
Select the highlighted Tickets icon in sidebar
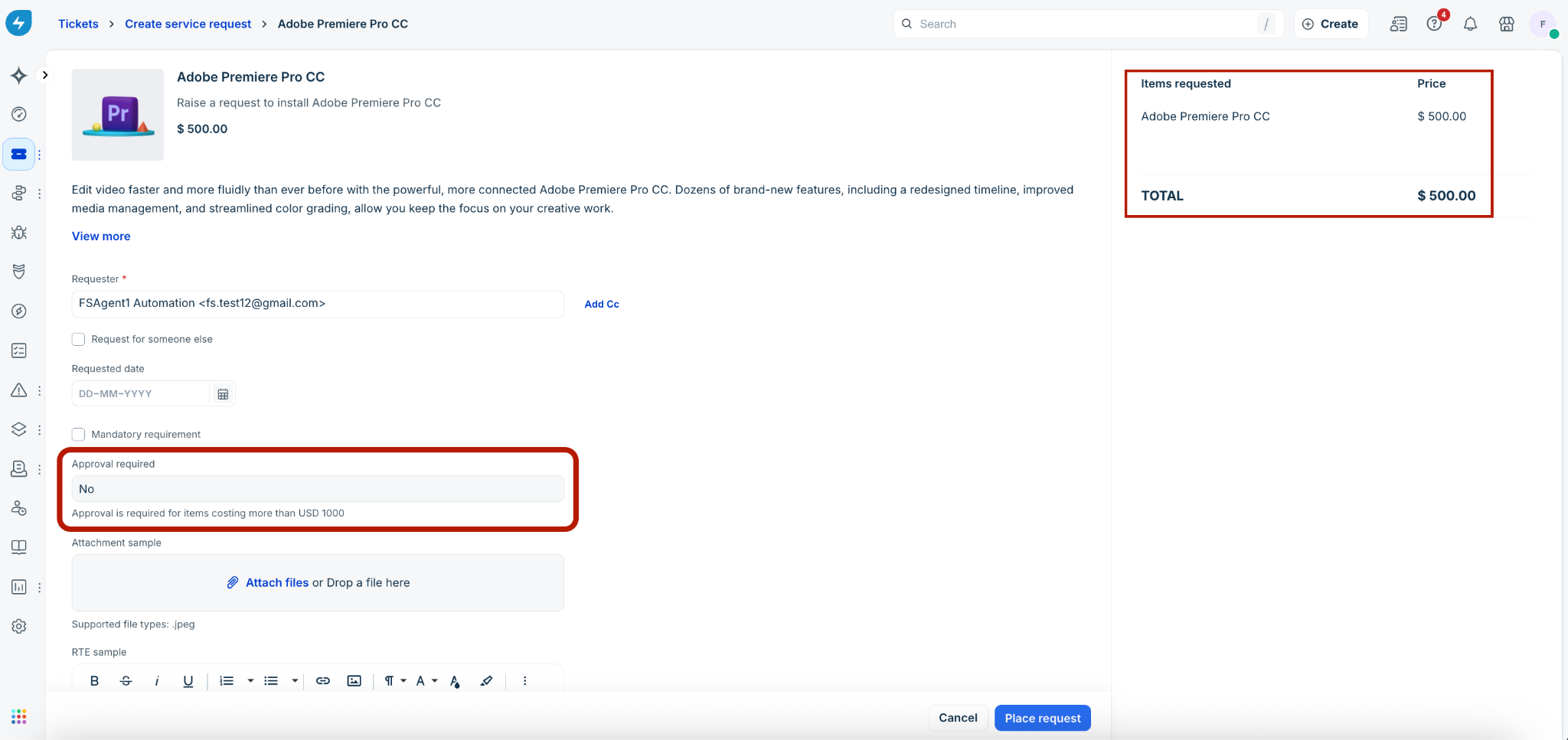19,154
